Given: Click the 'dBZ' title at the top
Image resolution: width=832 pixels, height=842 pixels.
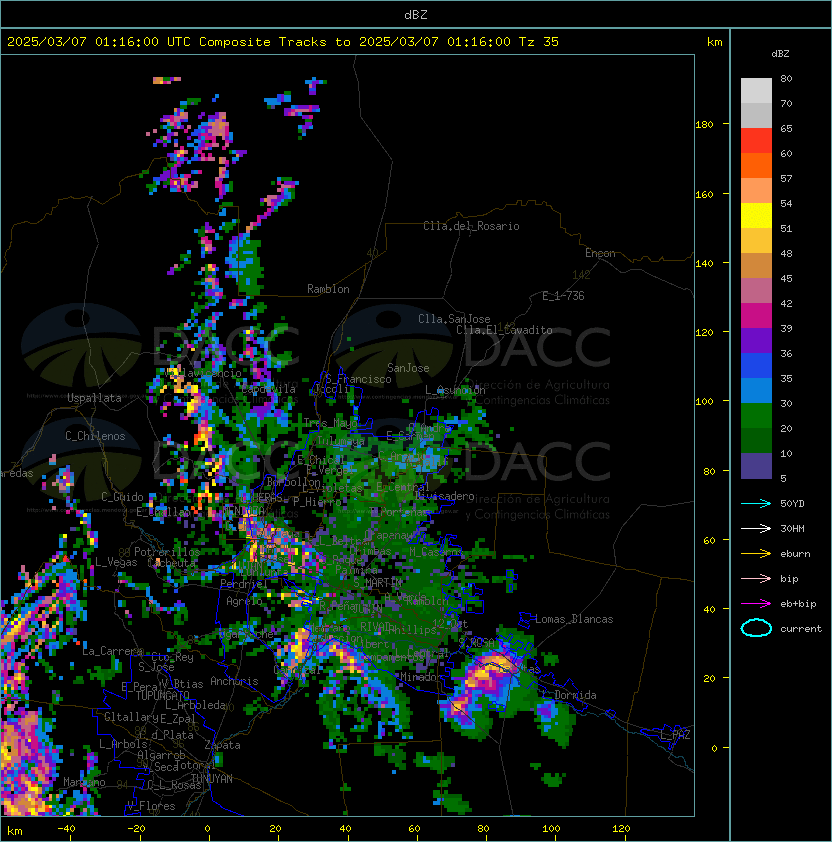Looking at the screenshot, I should click(x=416, y=14).
